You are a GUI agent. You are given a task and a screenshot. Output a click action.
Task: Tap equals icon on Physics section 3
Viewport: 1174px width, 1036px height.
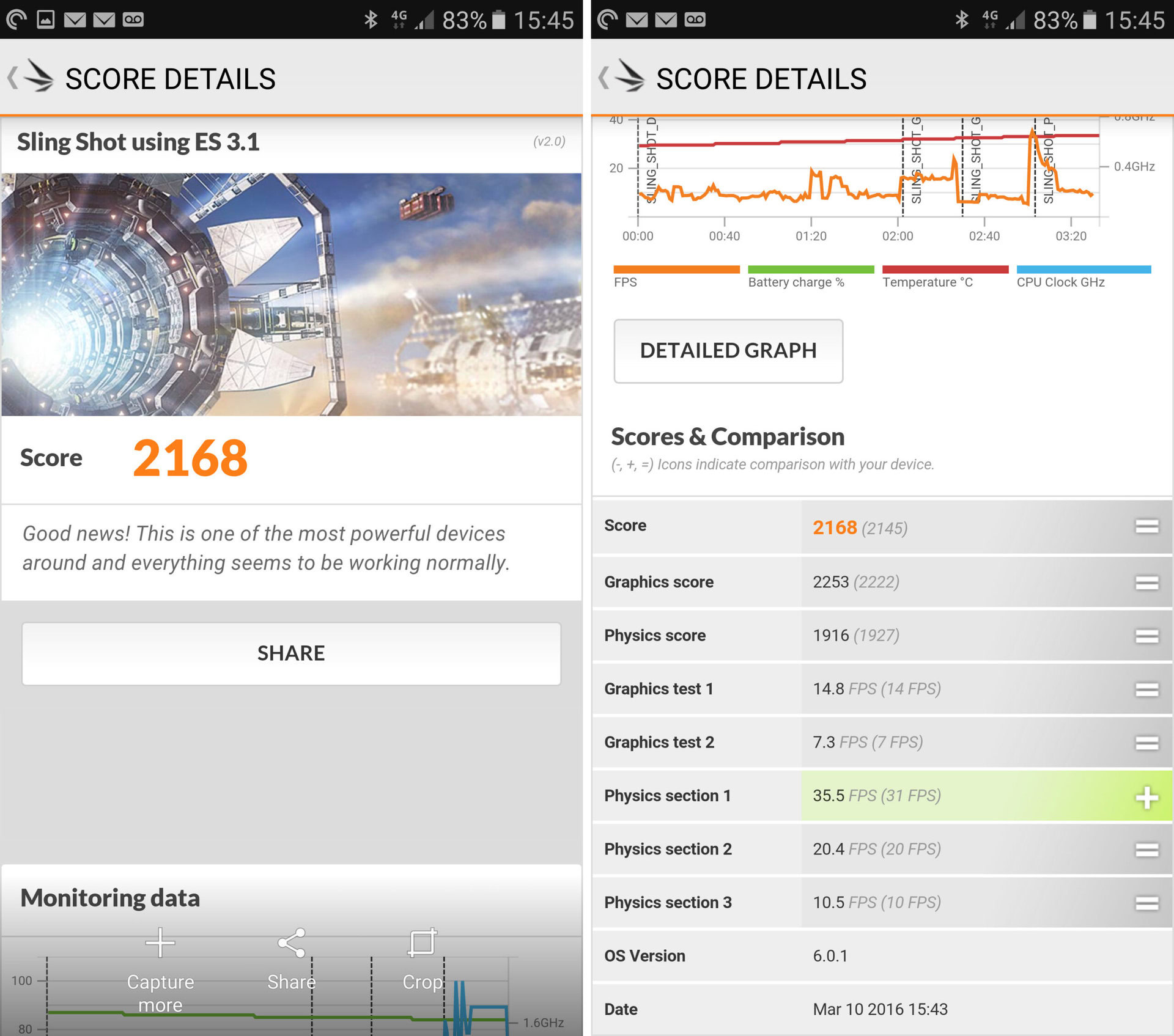click(1146, 903)
